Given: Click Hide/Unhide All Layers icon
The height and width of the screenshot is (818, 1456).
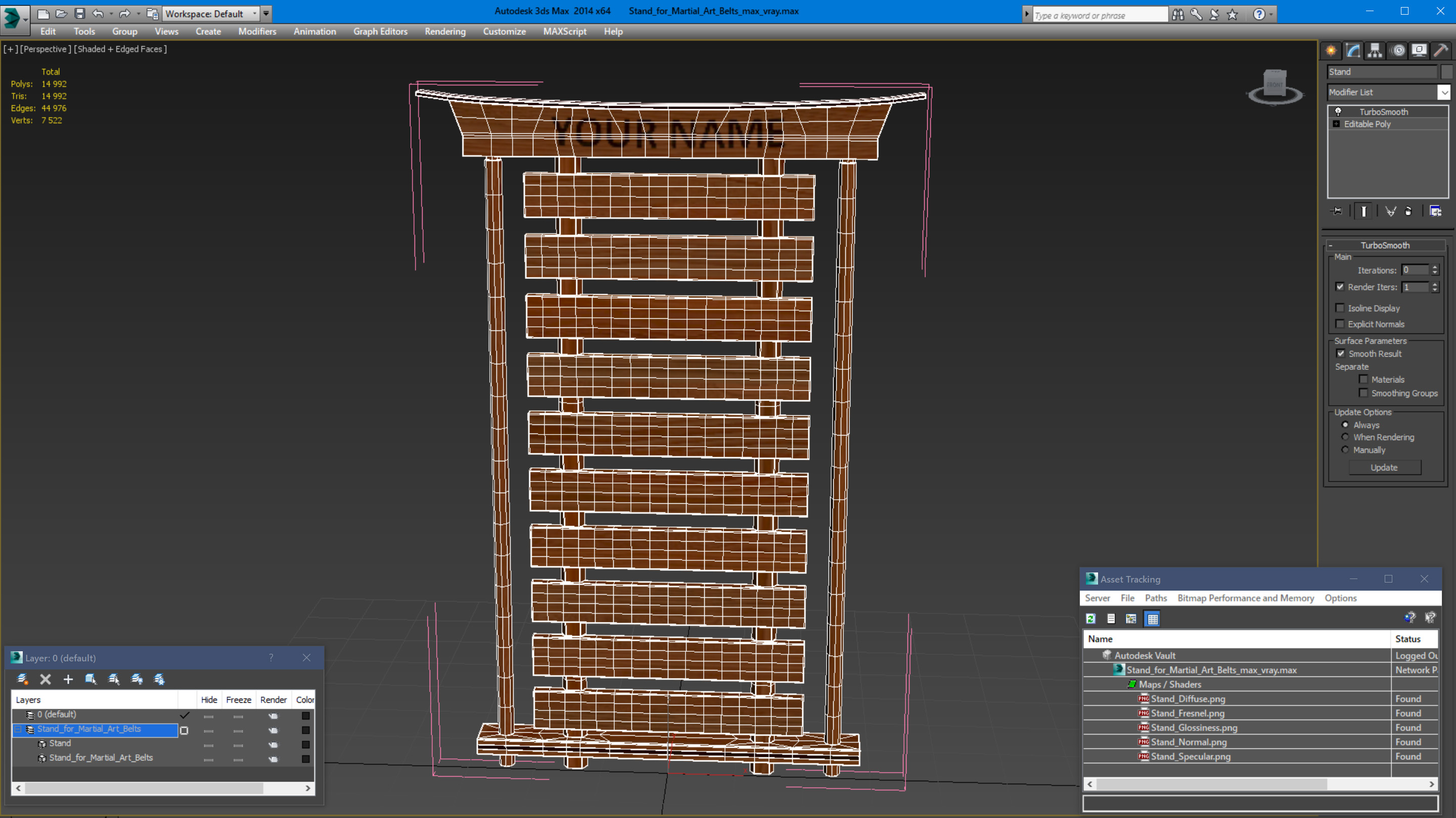Looking at the screenshot, I should [137, 679].
